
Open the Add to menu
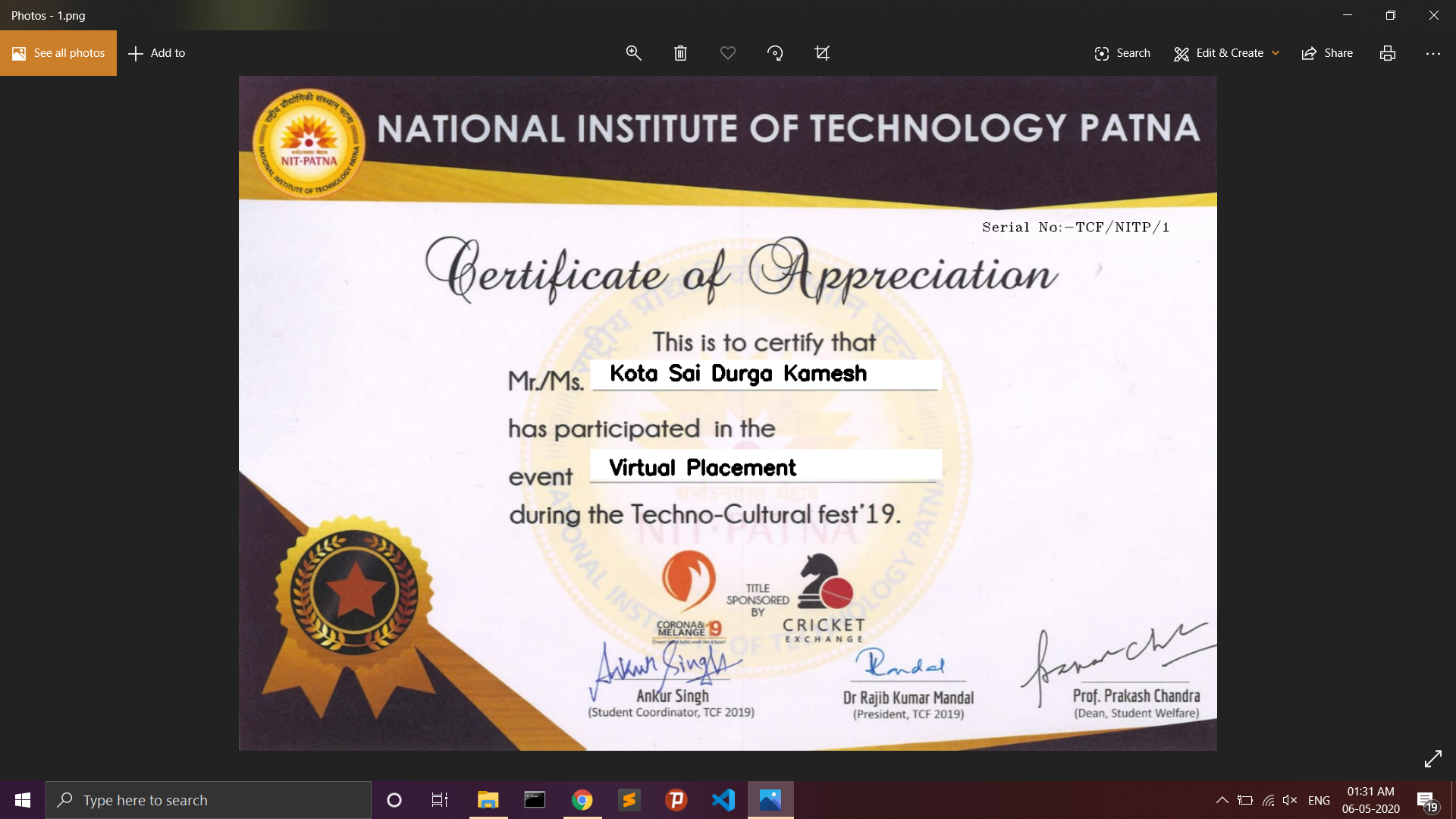click(x=157, y=53)
